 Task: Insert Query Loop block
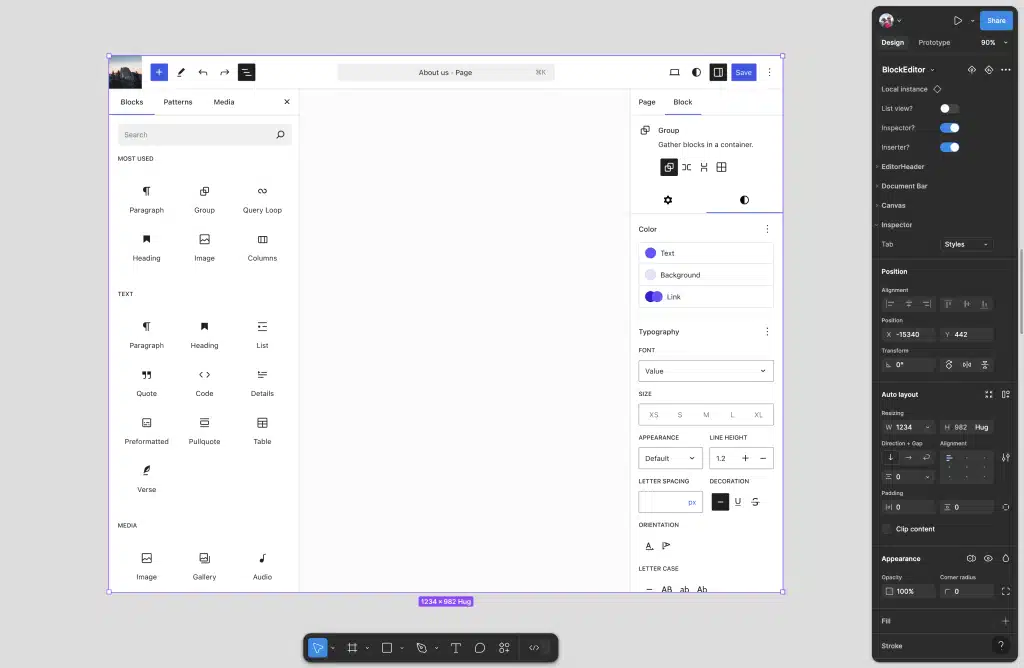point(262,200)
